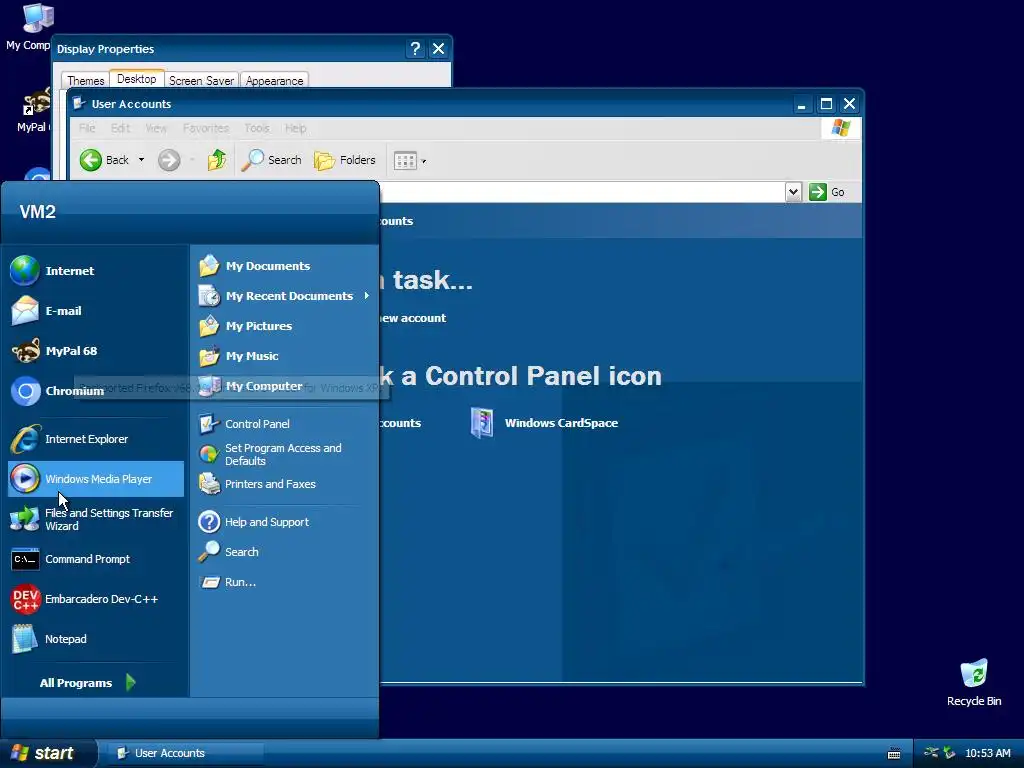
Task: Click the Display Properties help question mark
Action: pos(415,48)
